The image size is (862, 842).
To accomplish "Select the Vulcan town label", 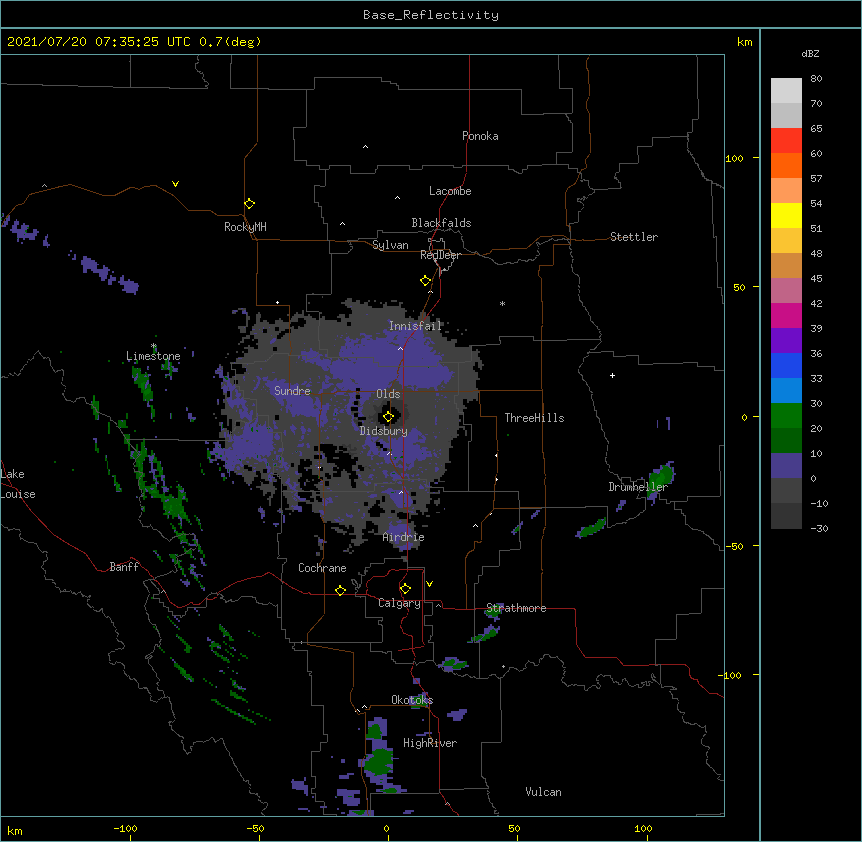I will coord(543,792).
